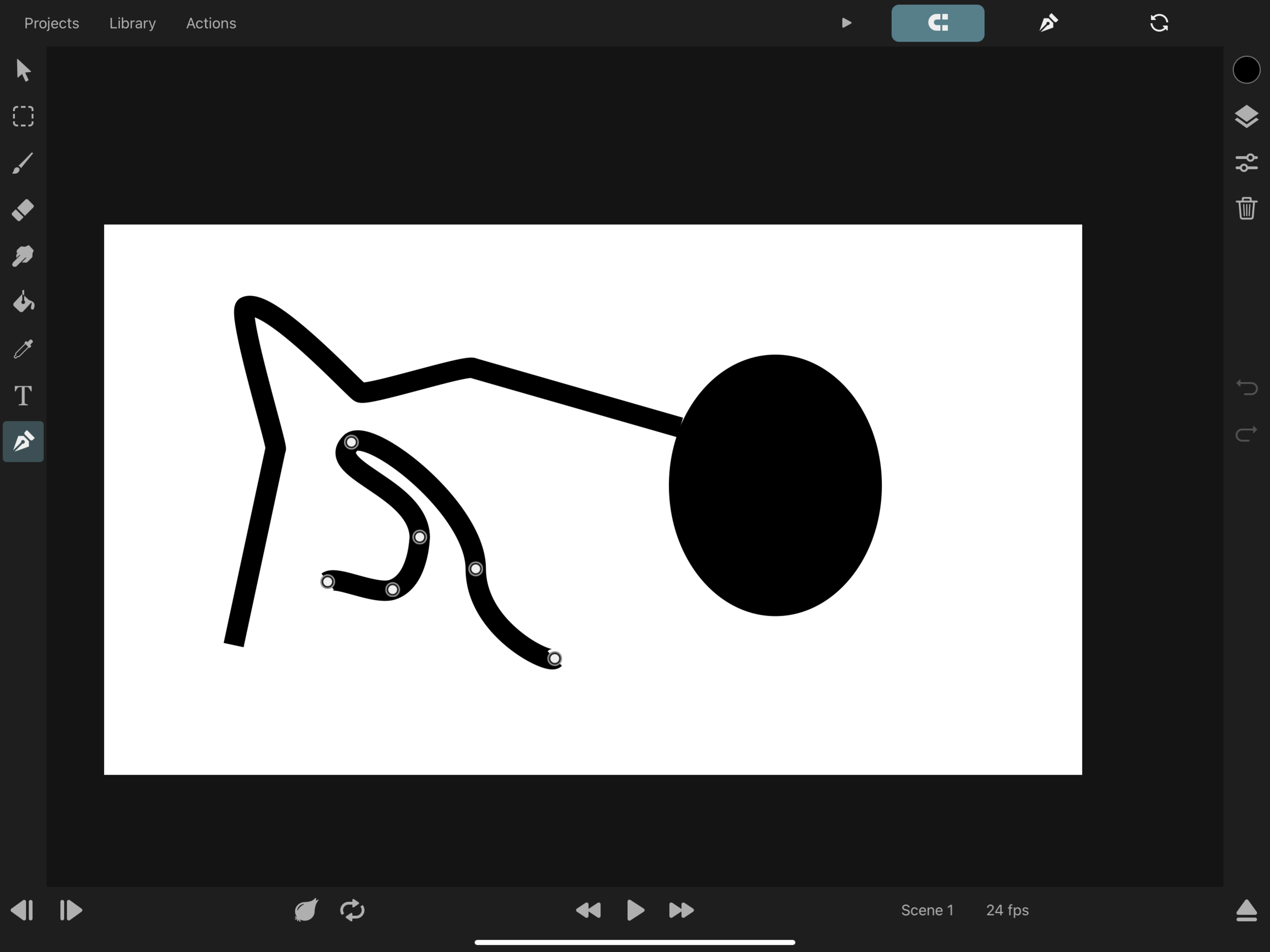Select the Brush tool
This screenshot has height=952, width=1270.
coord(22,163)
